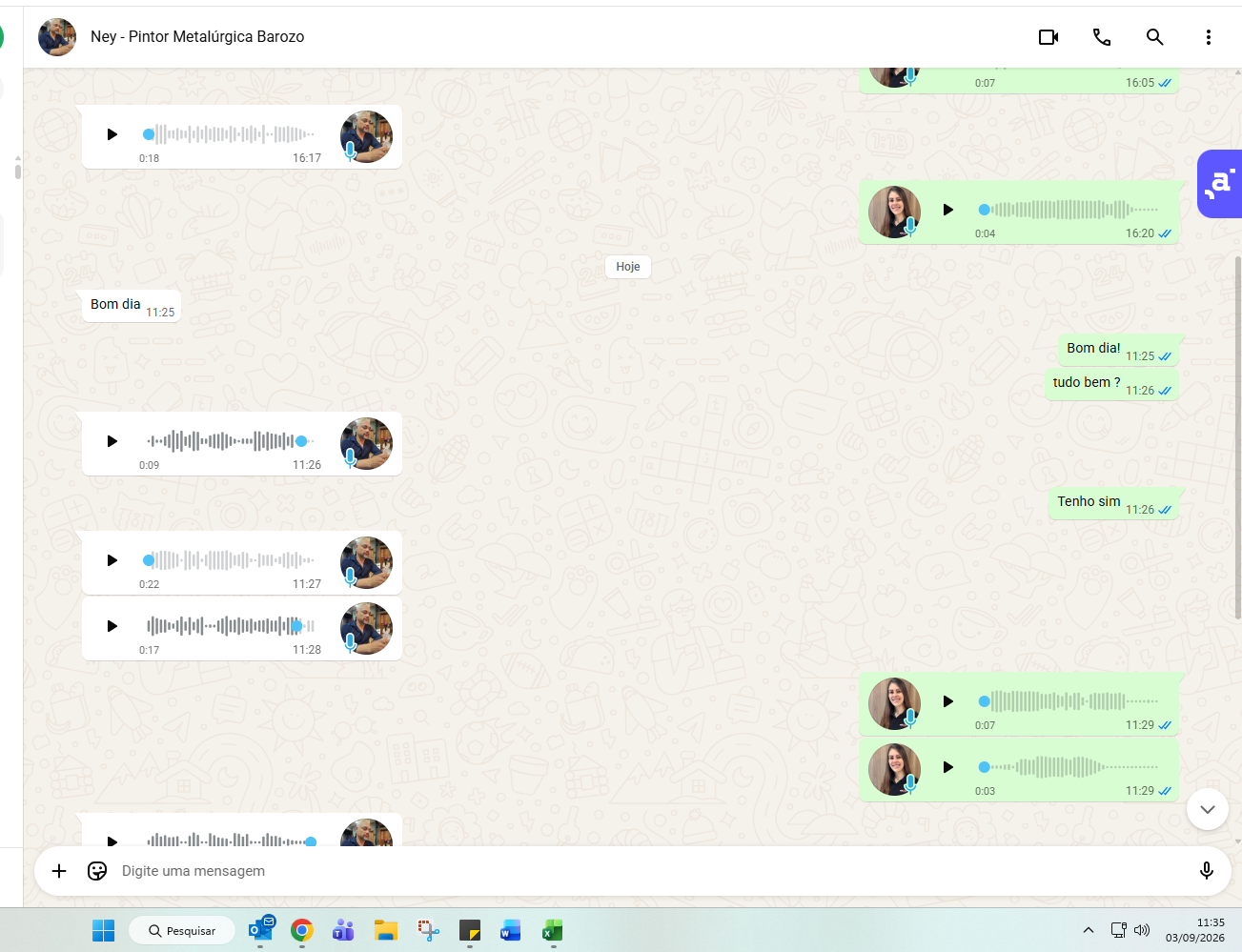Image resolution: width=1242 pixels, height=952 pixels.
Task: Open the attach plus menu
Action: [x=59, y=871]
